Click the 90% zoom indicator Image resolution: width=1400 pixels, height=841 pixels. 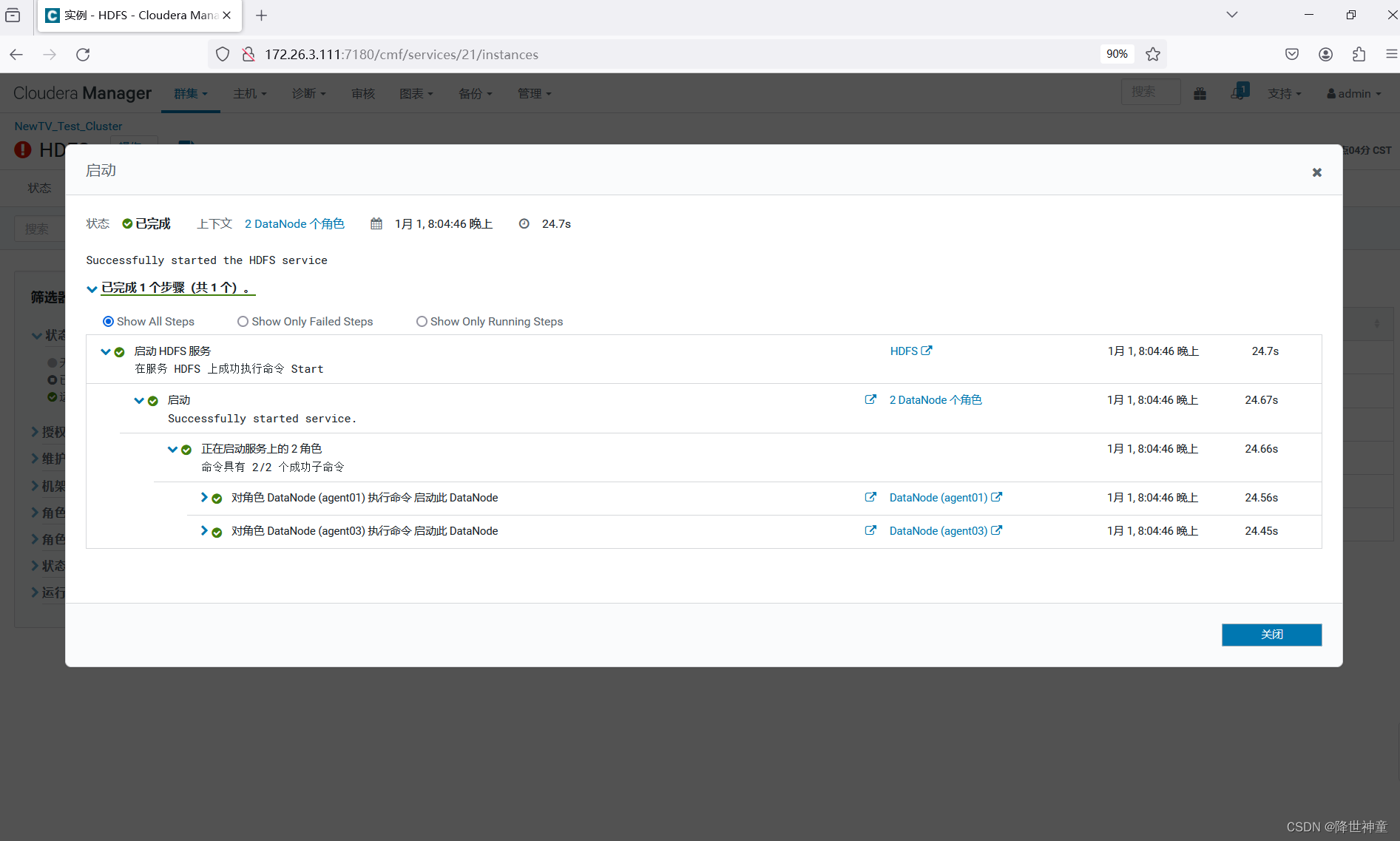coord(1117,55)
